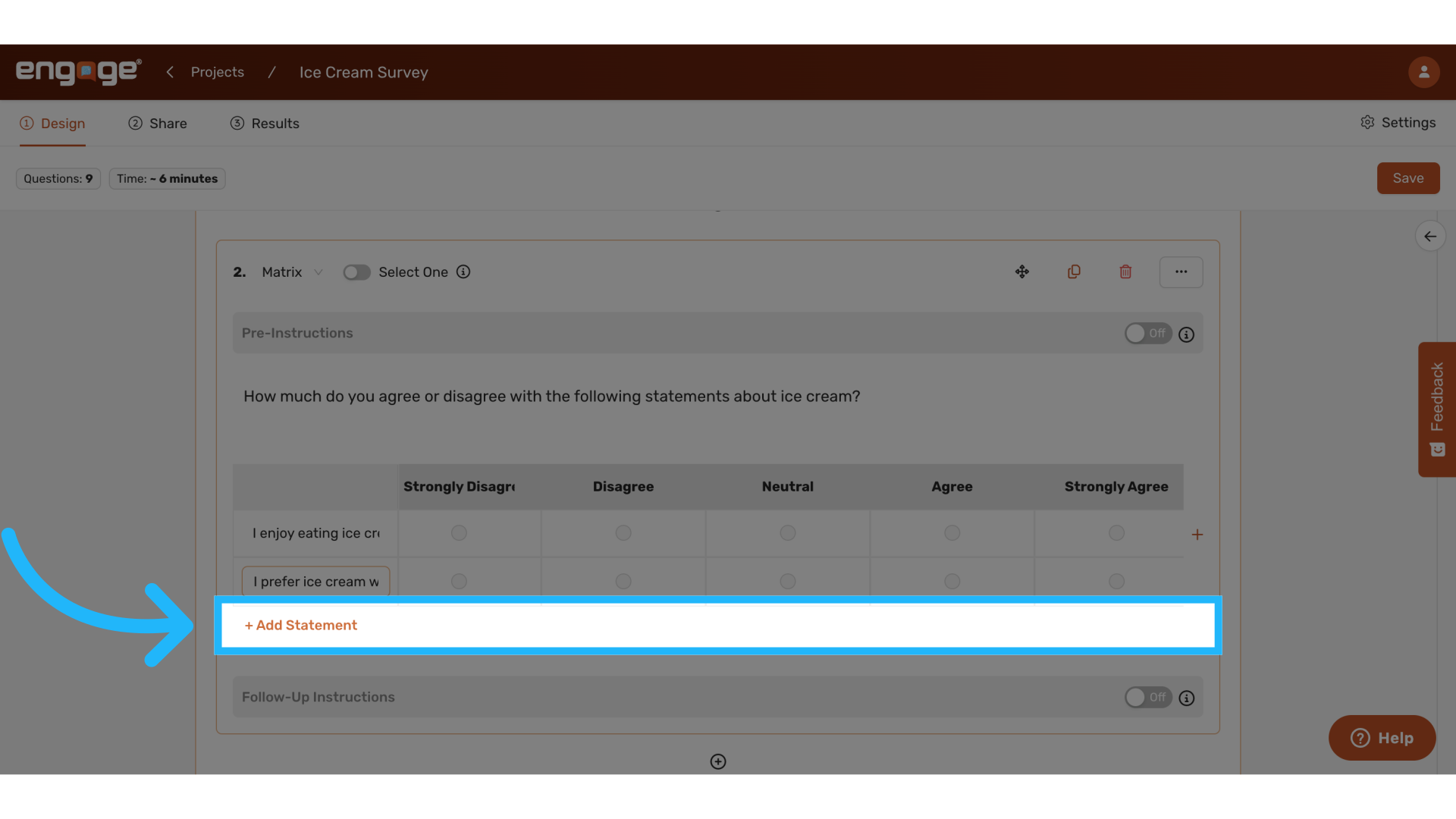Edit the question text about ice cream statements
Screen dimensions: 1456x819
[552, 397]
